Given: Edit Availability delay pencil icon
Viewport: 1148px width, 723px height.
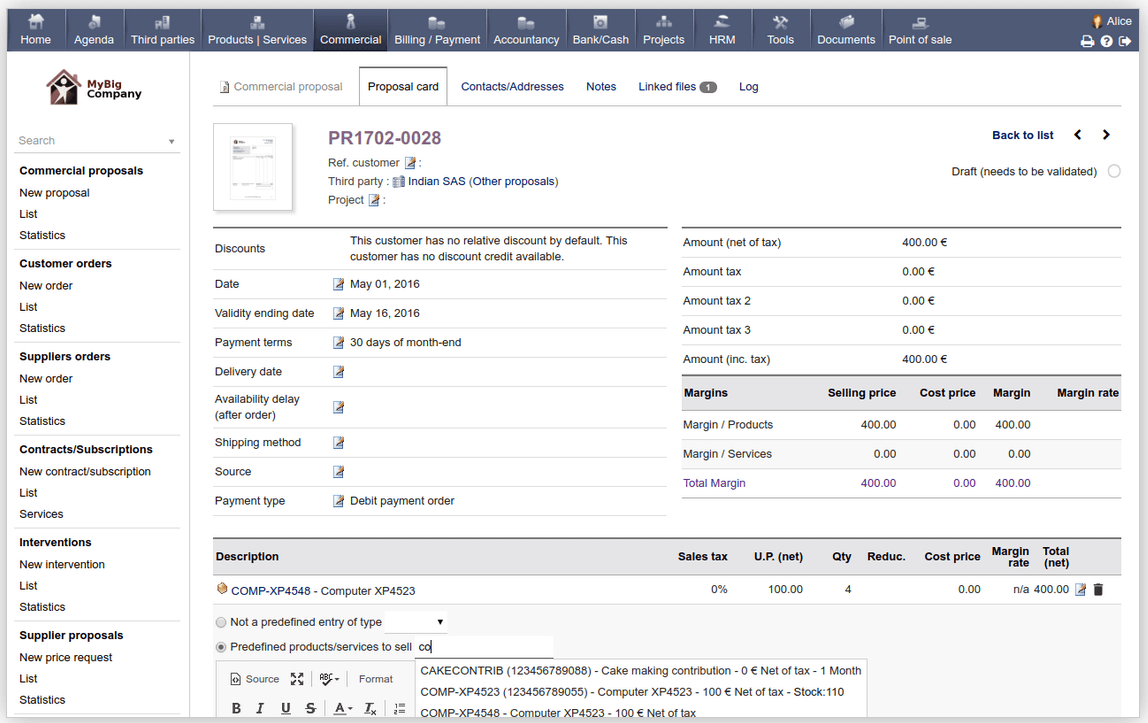Looking at the screenshot, I should tap(338, 407).
